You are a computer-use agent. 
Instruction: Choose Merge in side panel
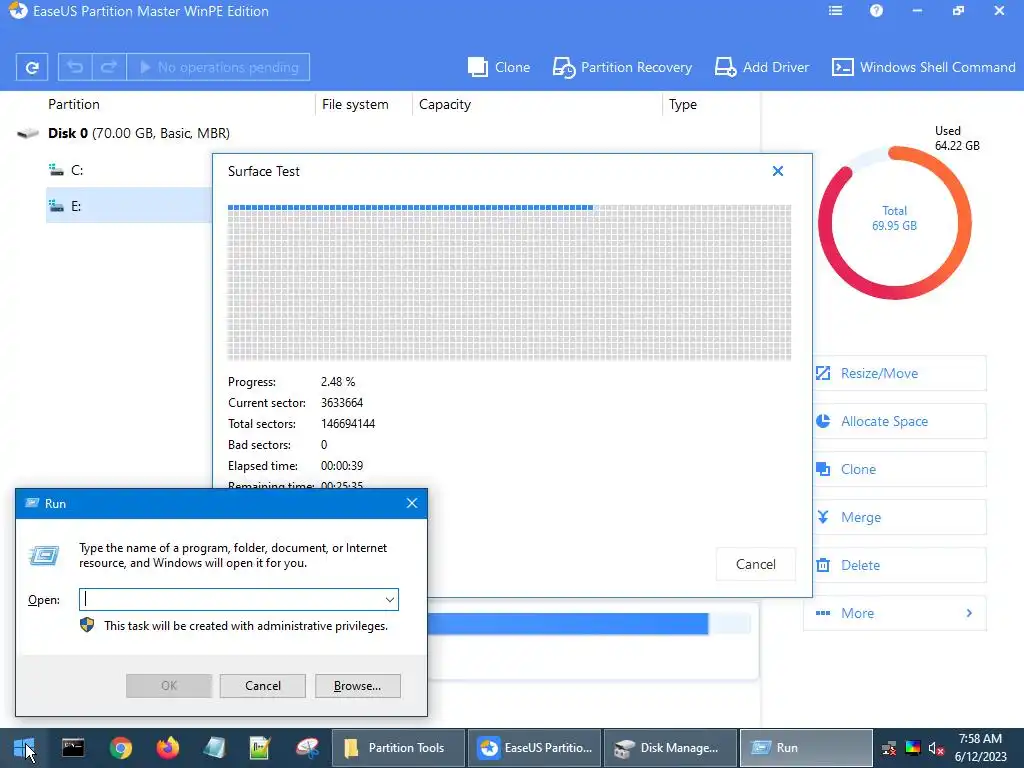point(899,517)
